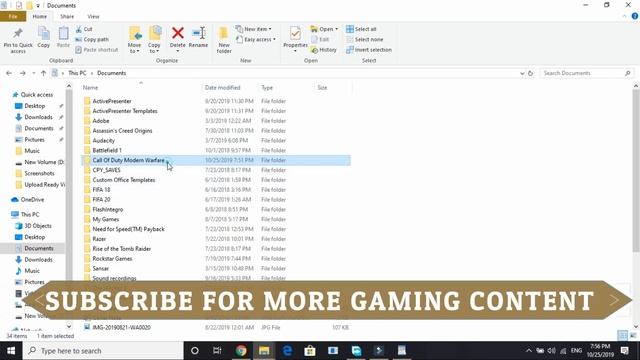The height and width of the screenshot is (360, 640).
Task: Select the Audacity folder
Action: point(103,140)
